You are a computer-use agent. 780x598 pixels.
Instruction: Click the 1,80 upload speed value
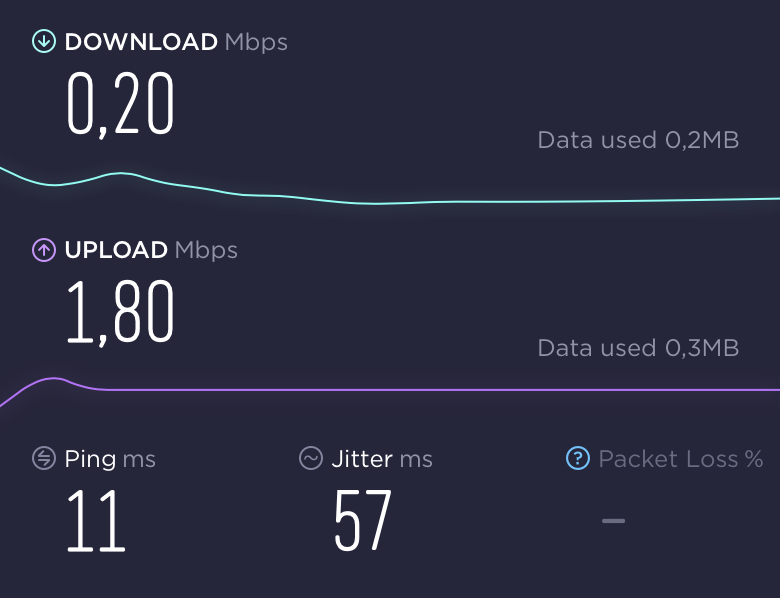[x=120, y=312]
